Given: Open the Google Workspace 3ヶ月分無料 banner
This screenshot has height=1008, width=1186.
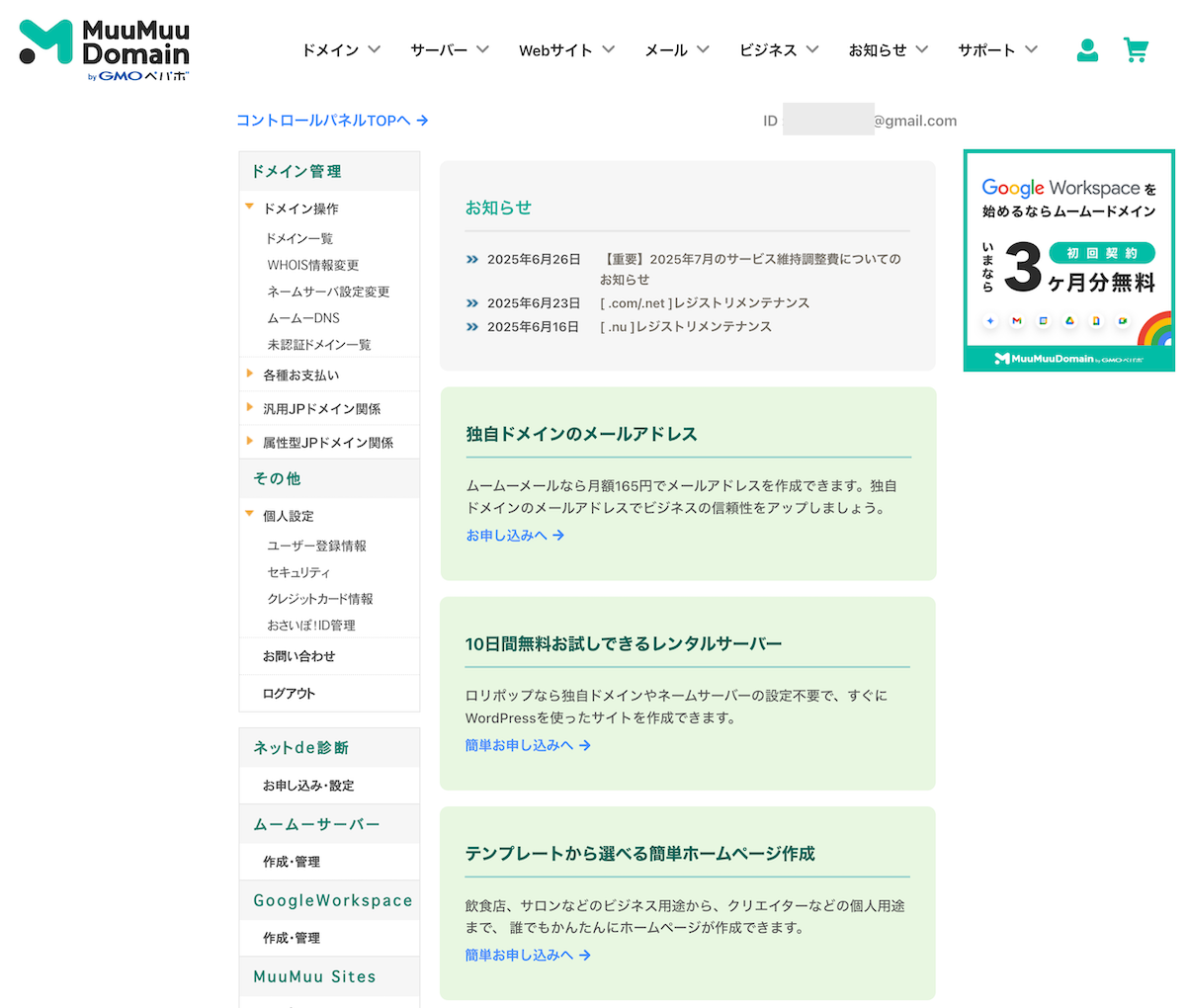Looking at the screenshot, I should 1069,261.
